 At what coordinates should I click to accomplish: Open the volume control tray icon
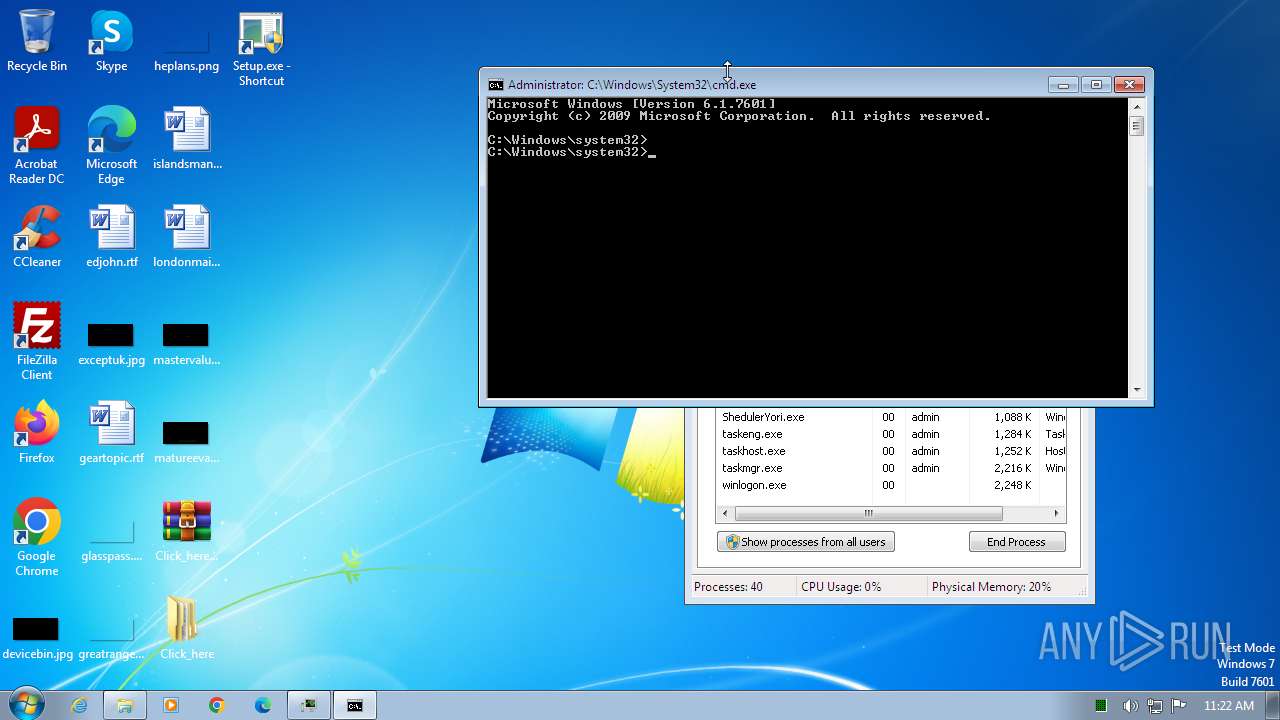coord(1130,705)
